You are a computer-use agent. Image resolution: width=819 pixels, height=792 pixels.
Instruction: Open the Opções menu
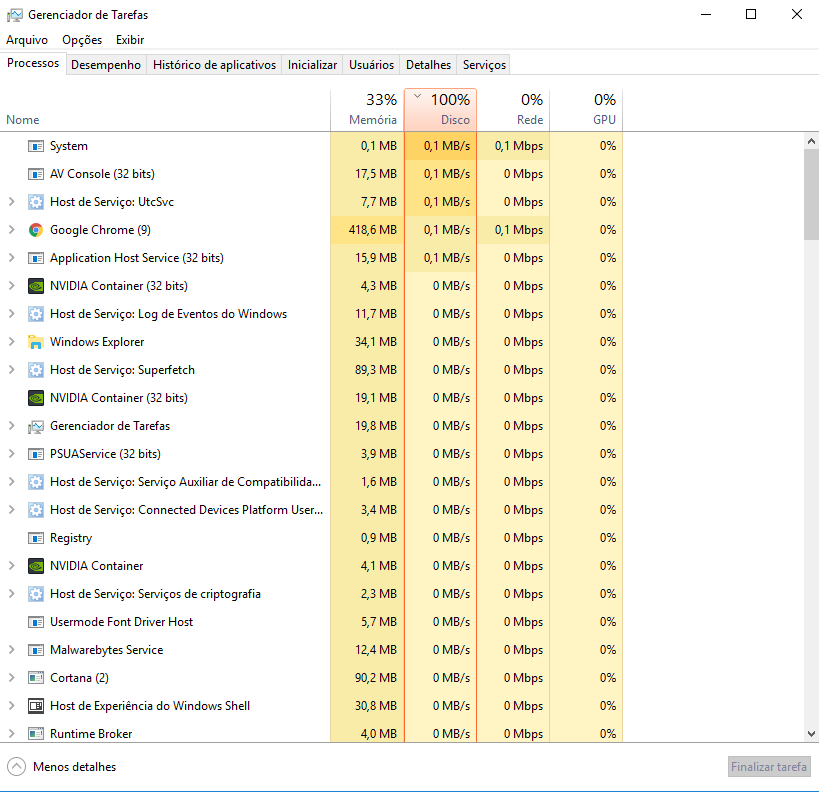pos(82,40)
